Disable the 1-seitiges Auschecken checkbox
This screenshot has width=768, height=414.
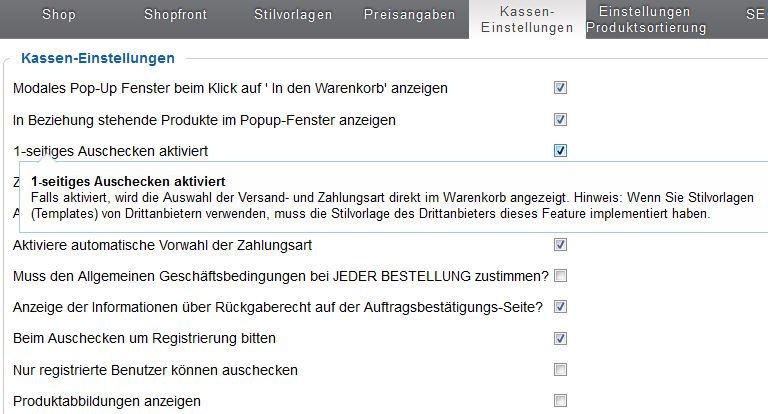[561, 151]
